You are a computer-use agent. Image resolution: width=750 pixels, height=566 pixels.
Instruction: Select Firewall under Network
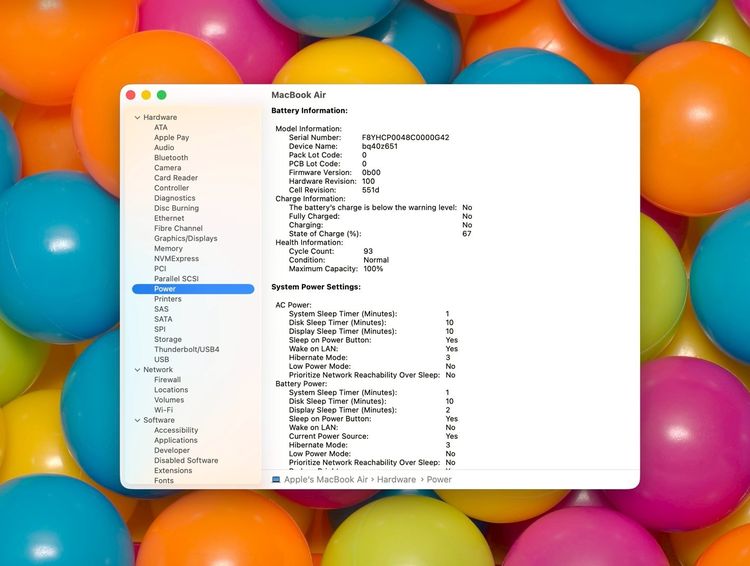pos(167,380)
